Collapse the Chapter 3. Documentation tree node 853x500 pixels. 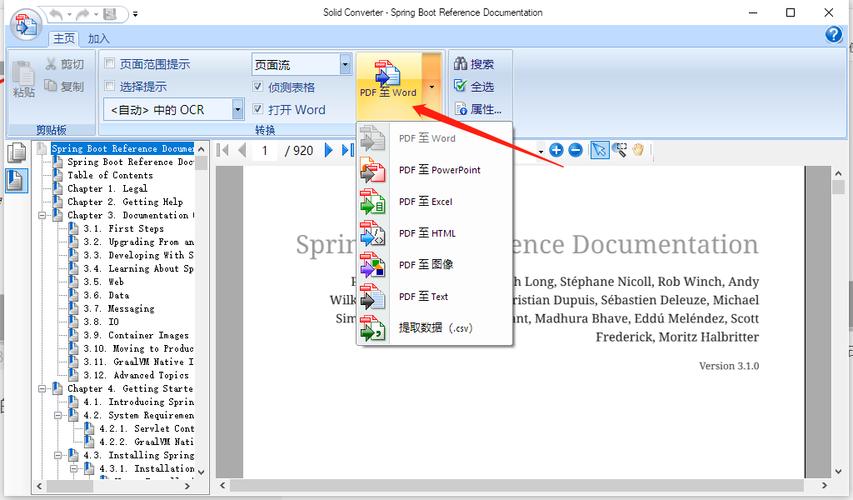coord(42,215)
